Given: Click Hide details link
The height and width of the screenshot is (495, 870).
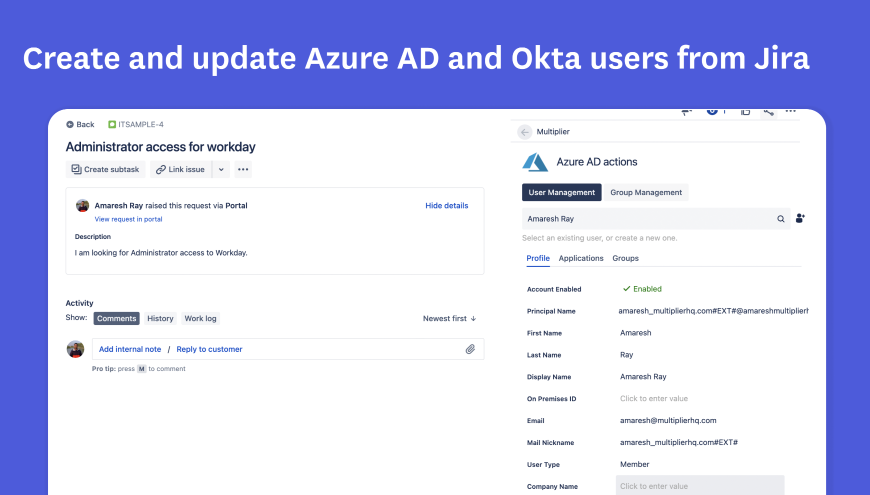Looking at the screenshot, I should pos(447,205).
